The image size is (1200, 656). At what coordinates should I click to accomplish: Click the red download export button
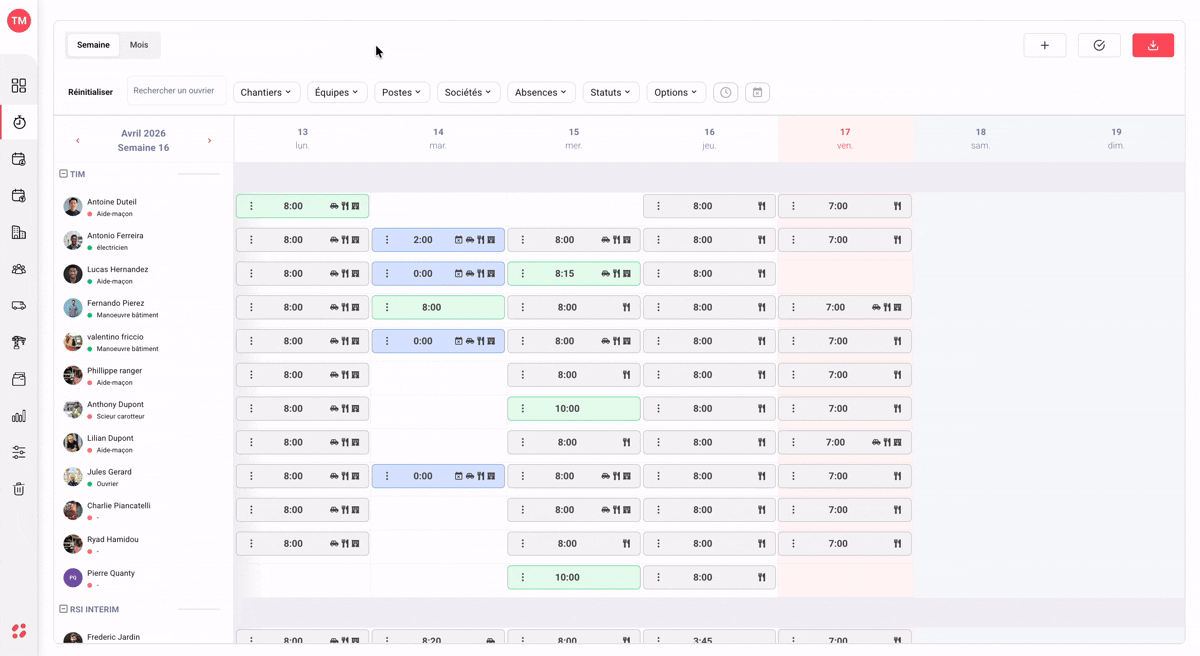pyautogui.click(x=1153, y=45)
